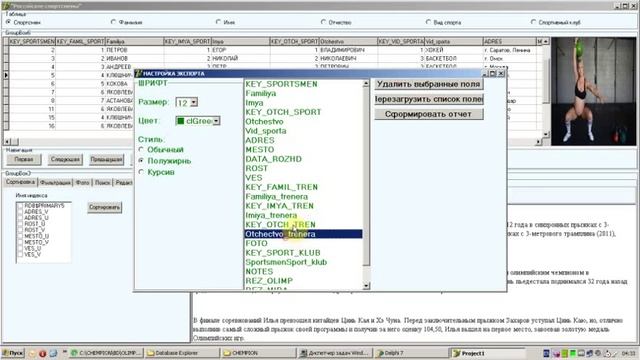Switch to the Сортировка tab
Screen dimensions: 640x360
(20, 182)
